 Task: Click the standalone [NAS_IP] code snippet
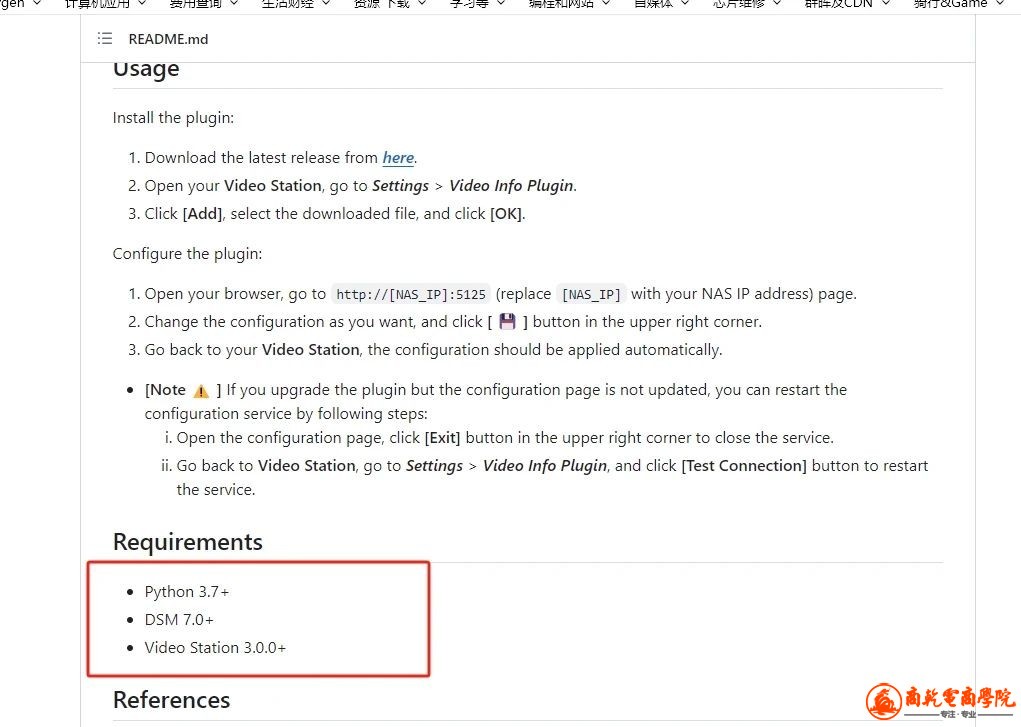(591, 294)
